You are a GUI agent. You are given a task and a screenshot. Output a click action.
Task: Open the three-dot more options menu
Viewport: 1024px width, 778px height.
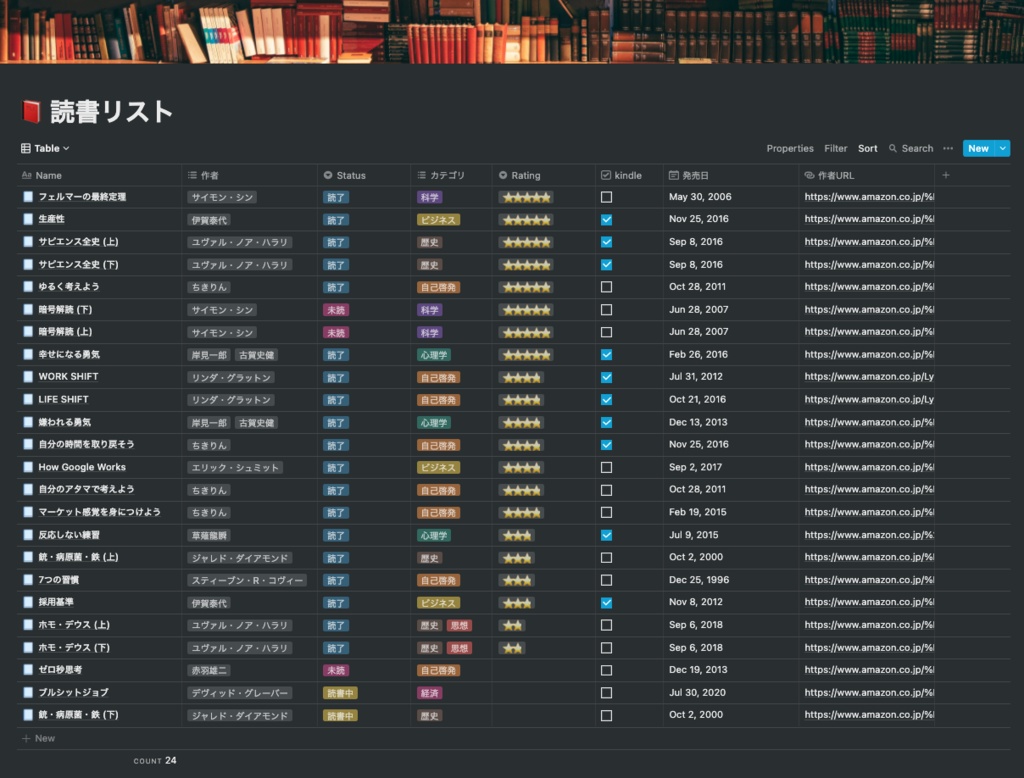coord(948,148)
